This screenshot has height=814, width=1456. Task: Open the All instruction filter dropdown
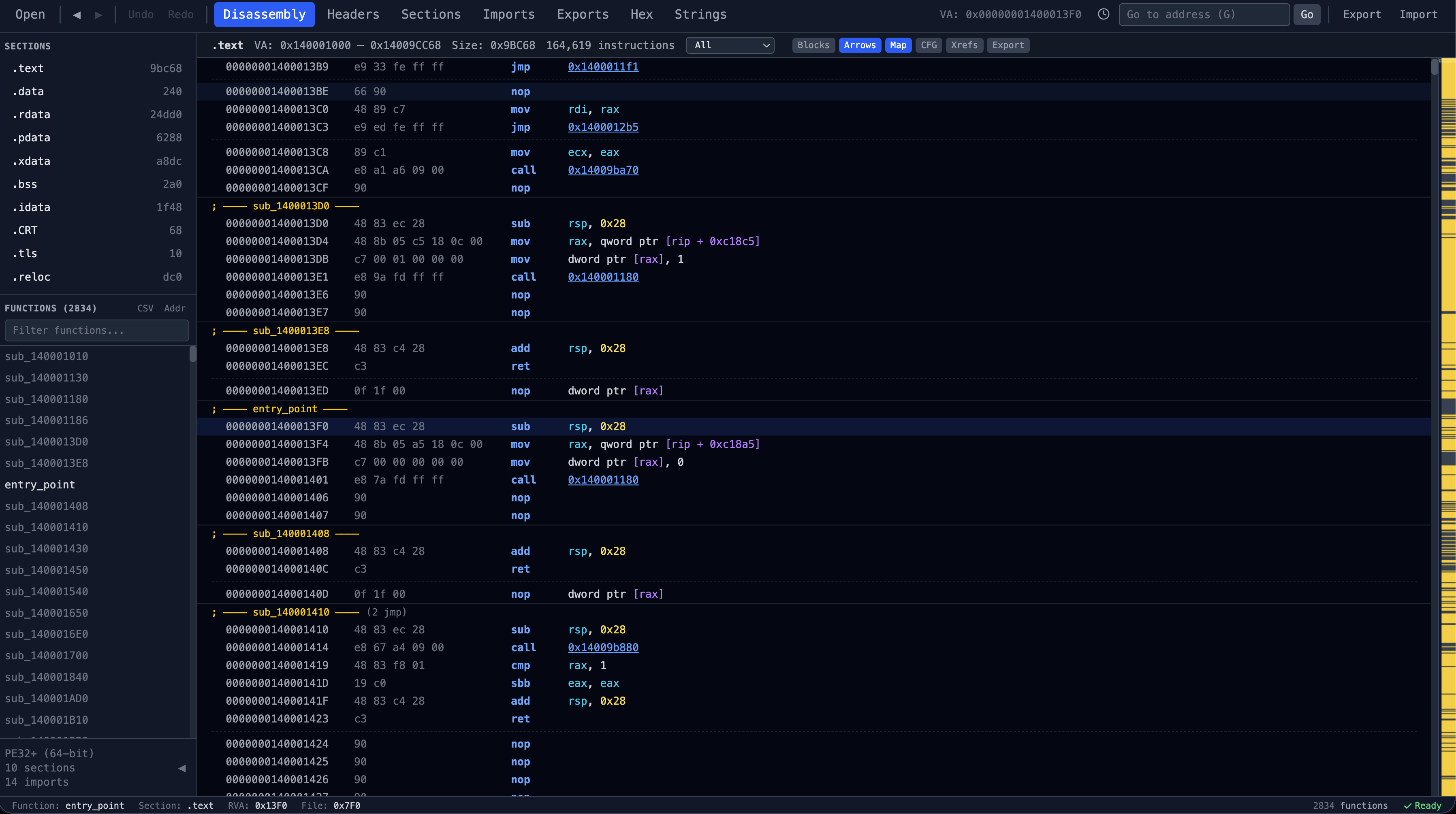[730, 45]
